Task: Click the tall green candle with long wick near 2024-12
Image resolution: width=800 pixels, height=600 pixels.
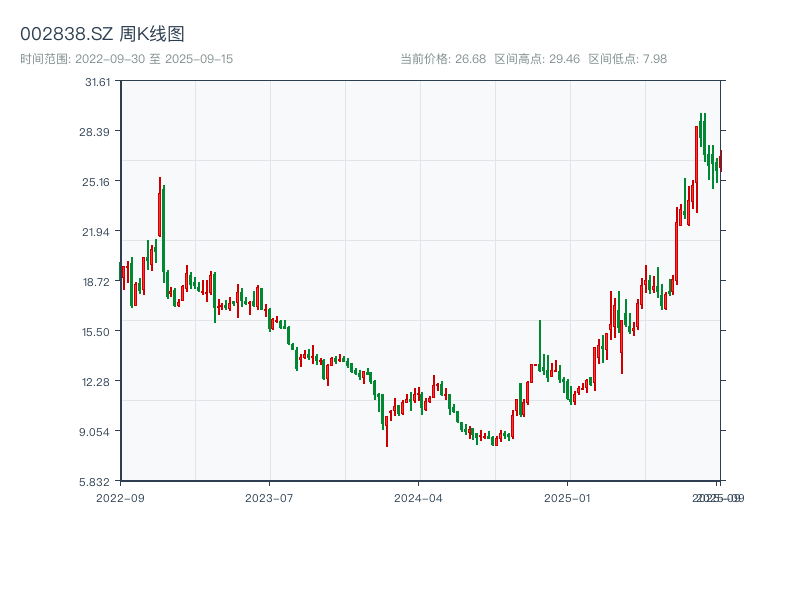Action: coord(540,347)
